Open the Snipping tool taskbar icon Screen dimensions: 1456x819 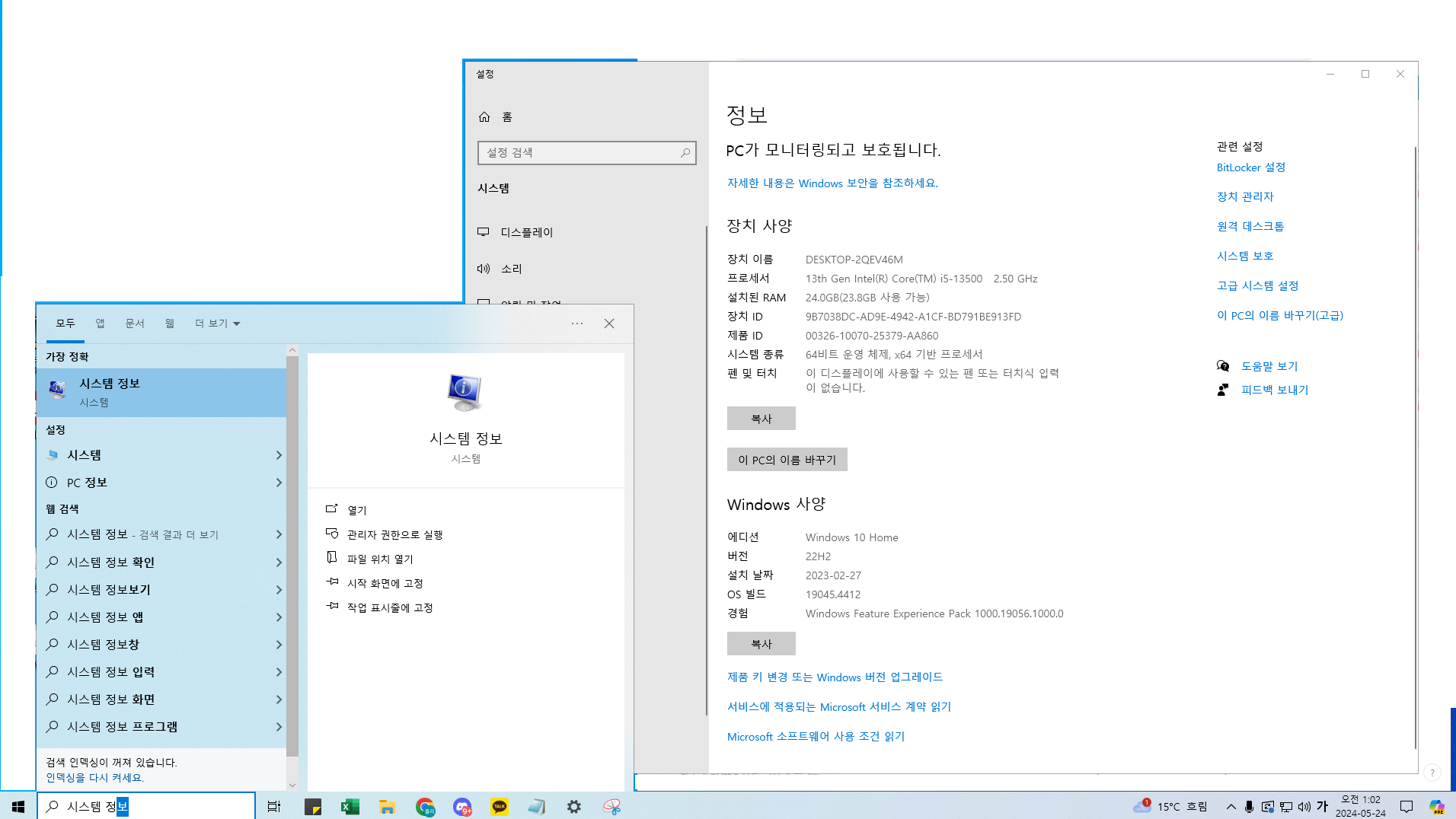(611, 806)
